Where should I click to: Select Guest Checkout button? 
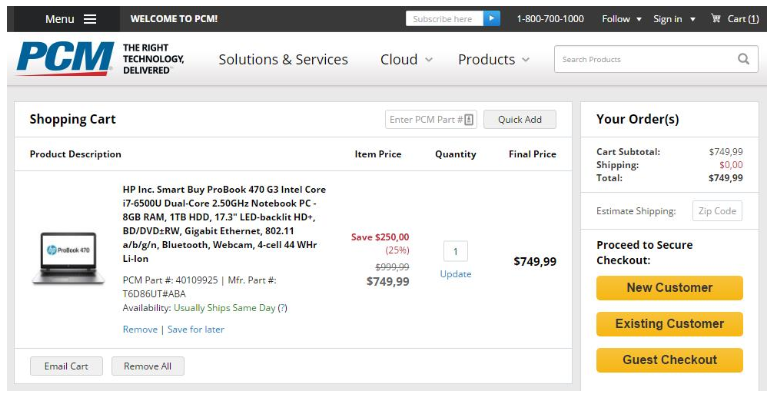tap(669, 360)
